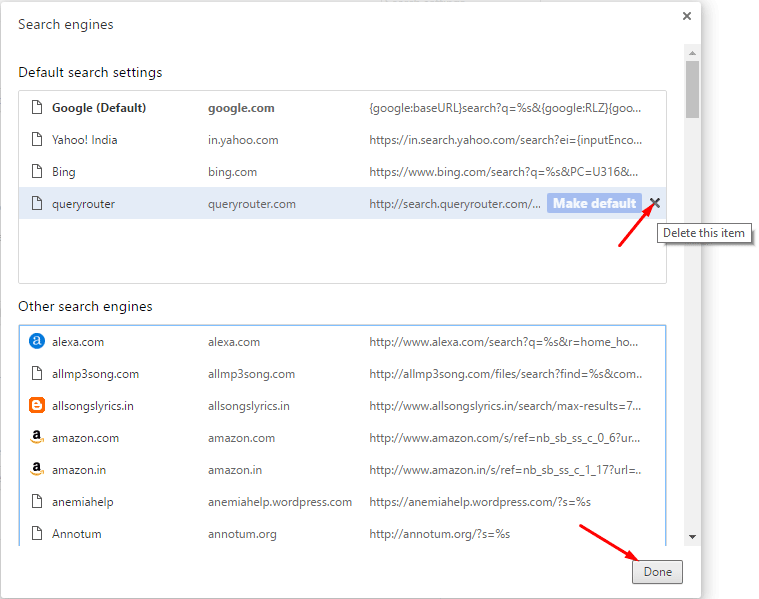Click the allmp3song.com/files/search URL
Image resolution: width=759 pixels, height=599 pixels.
[505, 374]
